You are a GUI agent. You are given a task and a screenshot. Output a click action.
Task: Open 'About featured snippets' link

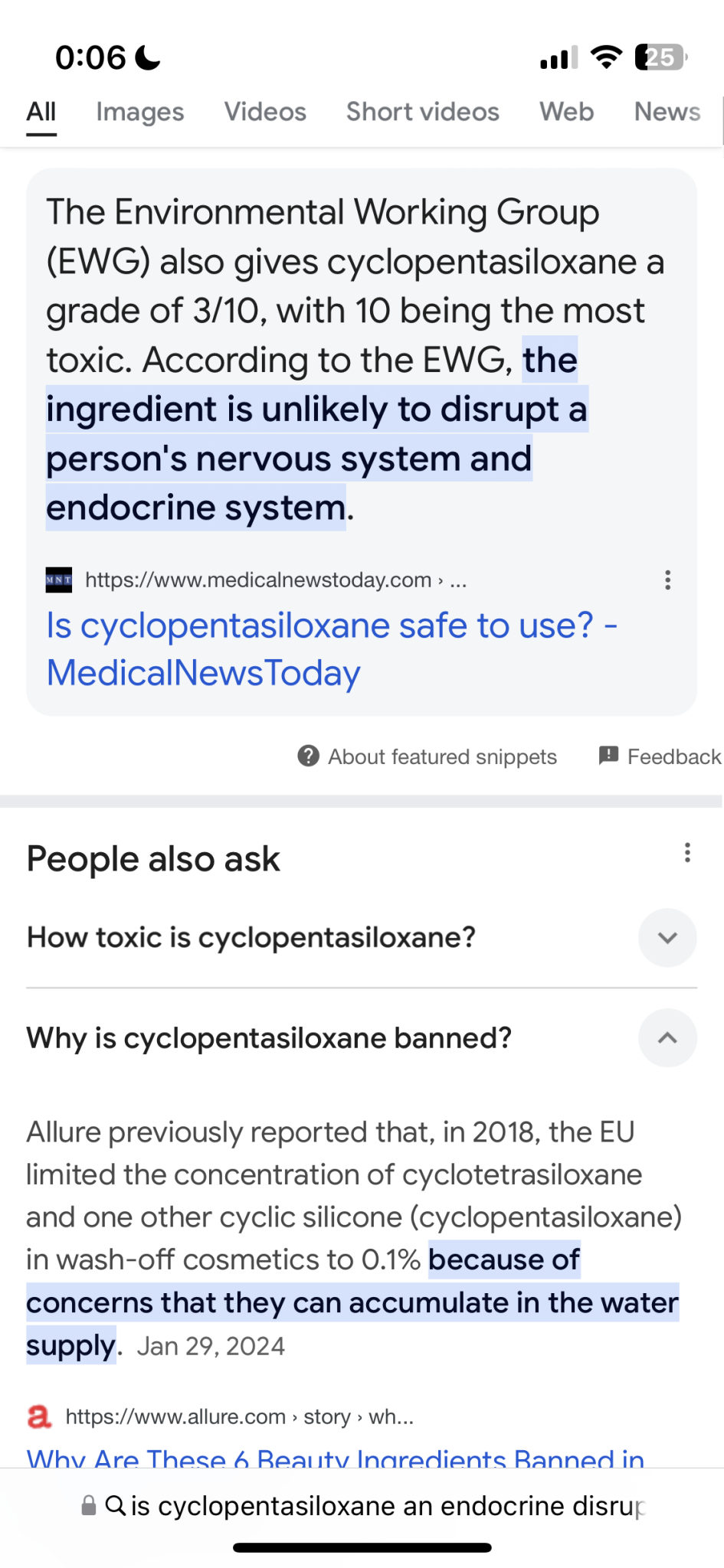[442, 756]
